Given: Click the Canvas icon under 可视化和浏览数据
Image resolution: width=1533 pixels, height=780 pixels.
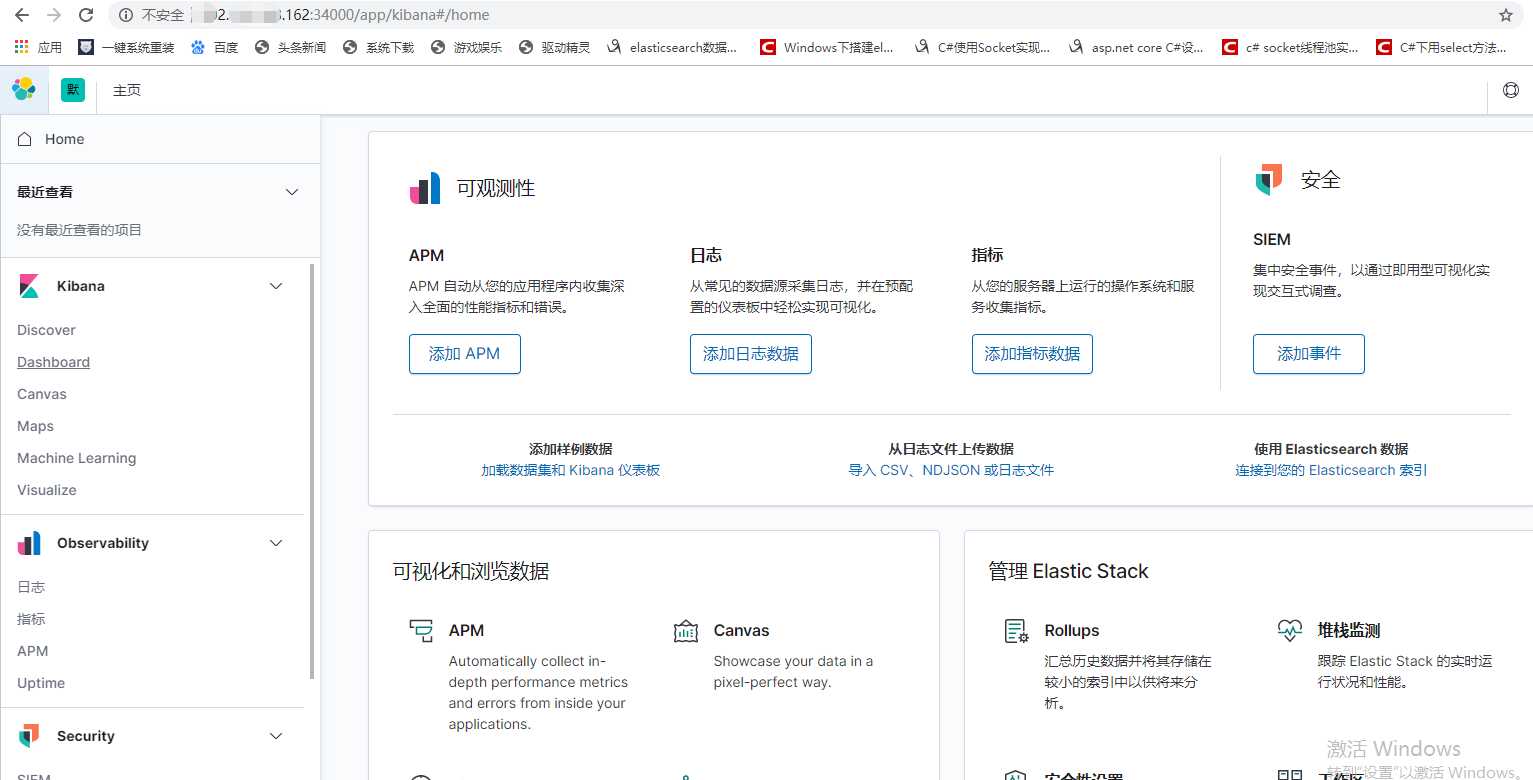Looking at the screenshot, I should tap(686, 631).
